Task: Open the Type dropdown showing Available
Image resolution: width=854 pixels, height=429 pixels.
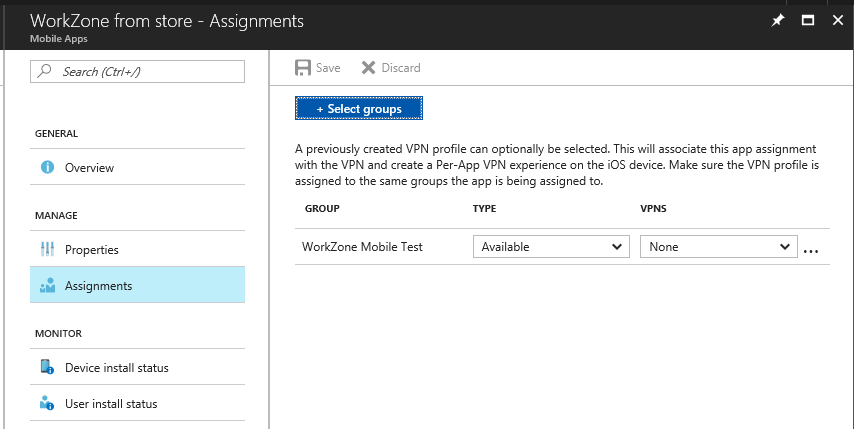Action: (551, 247)
